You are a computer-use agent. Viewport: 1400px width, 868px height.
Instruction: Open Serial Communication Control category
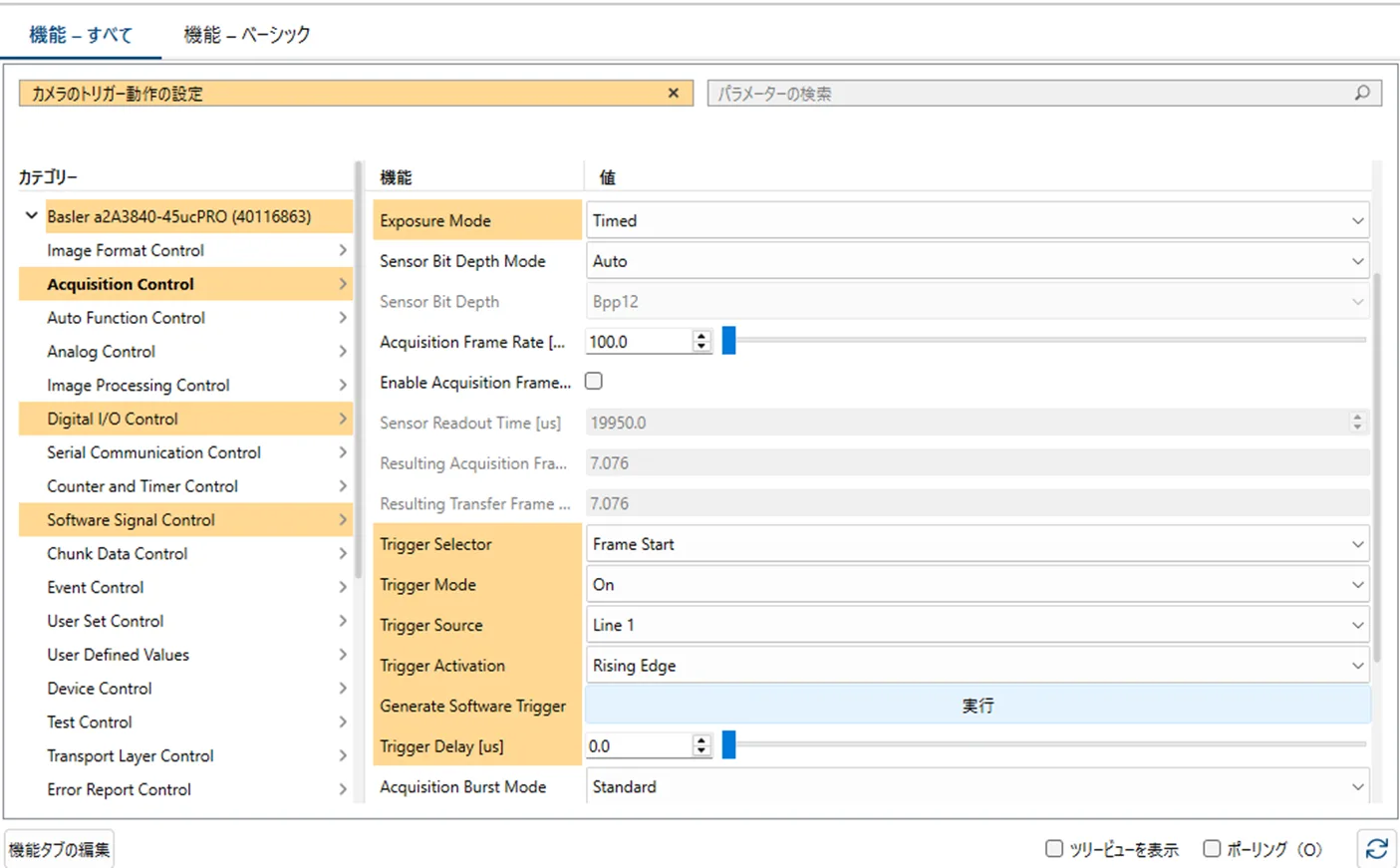pos(185,452)
